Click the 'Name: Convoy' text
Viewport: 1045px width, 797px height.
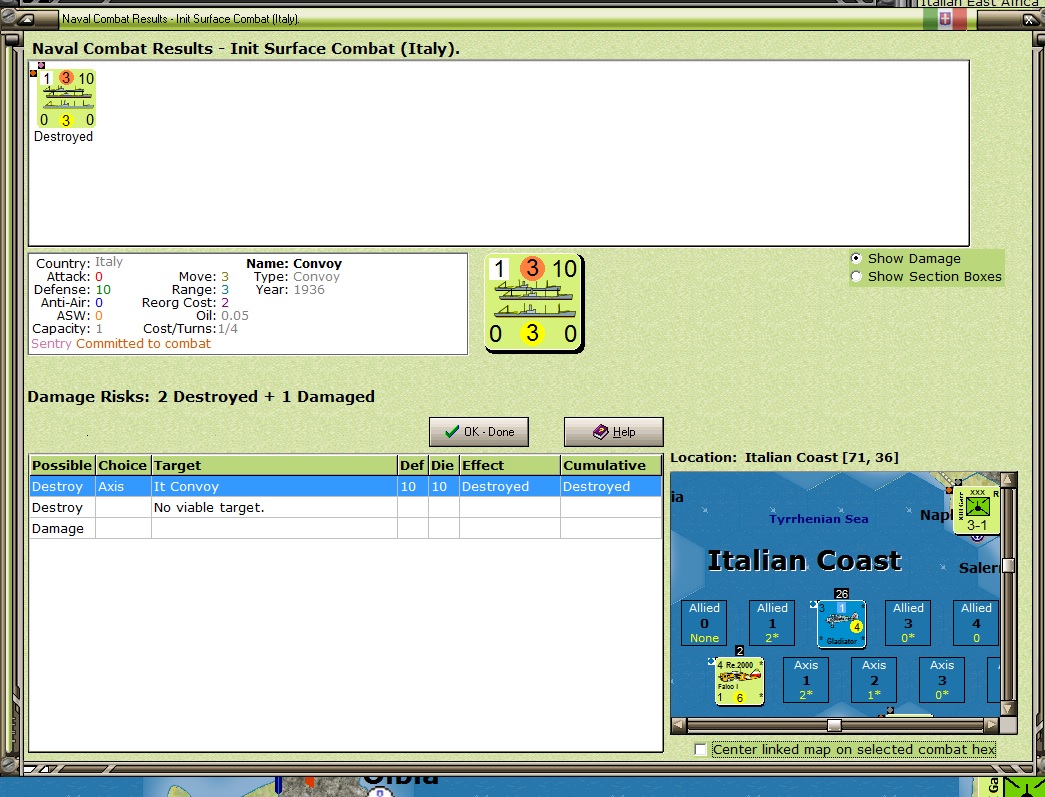294,263
